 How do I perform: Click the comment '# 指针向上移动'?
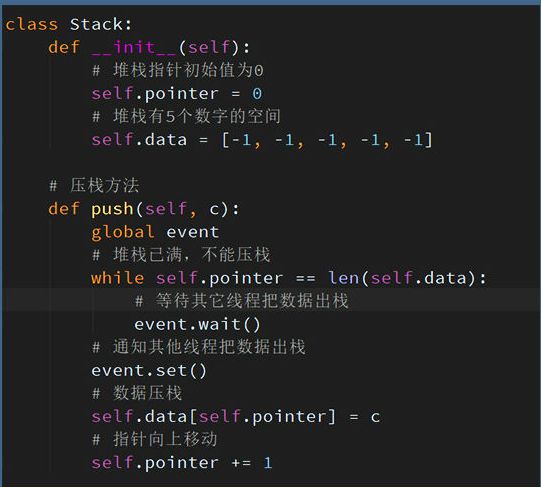pyautogui.click(x=155, y=439)
